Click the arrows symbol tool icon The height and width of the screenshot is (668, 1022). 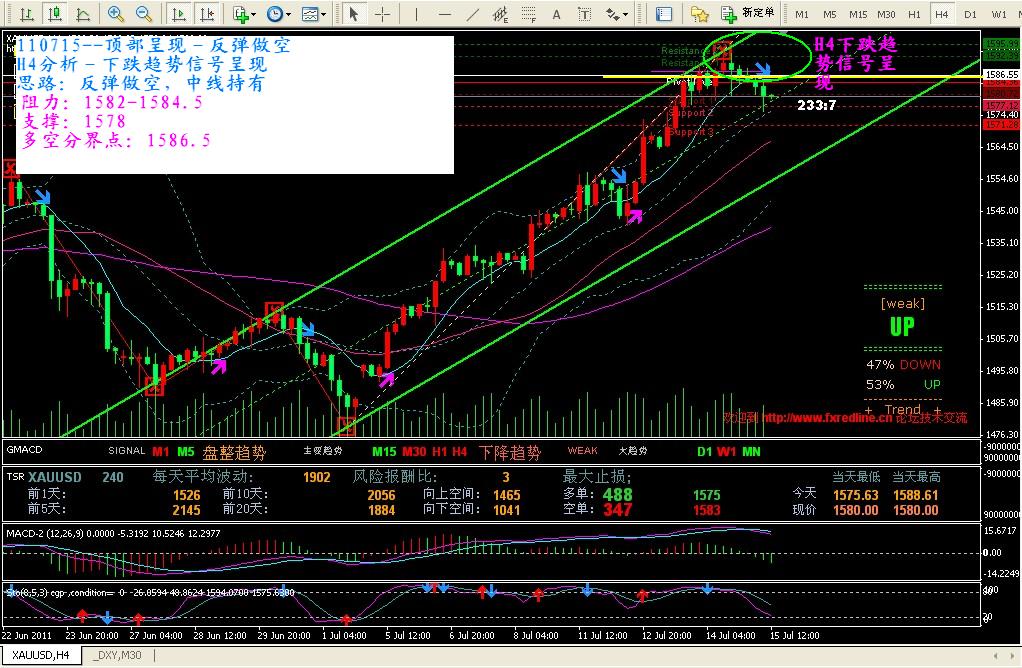point(612,14)
